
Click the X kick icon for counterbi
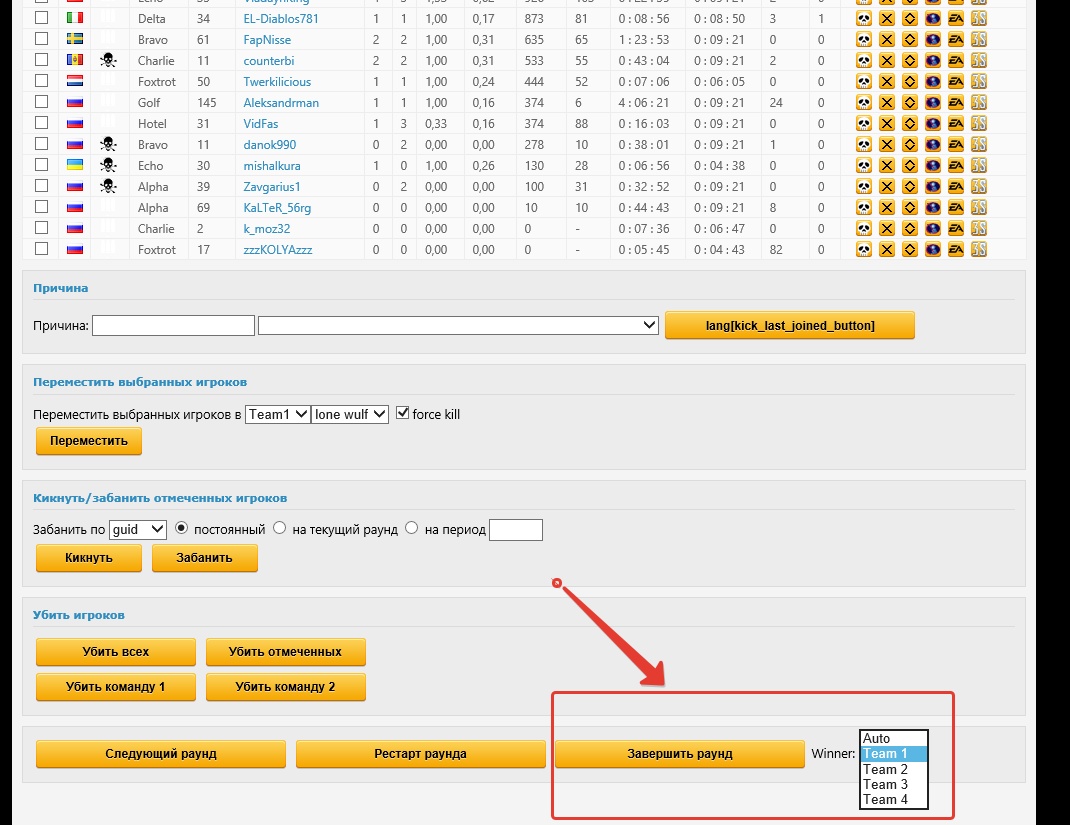[886, 61]
